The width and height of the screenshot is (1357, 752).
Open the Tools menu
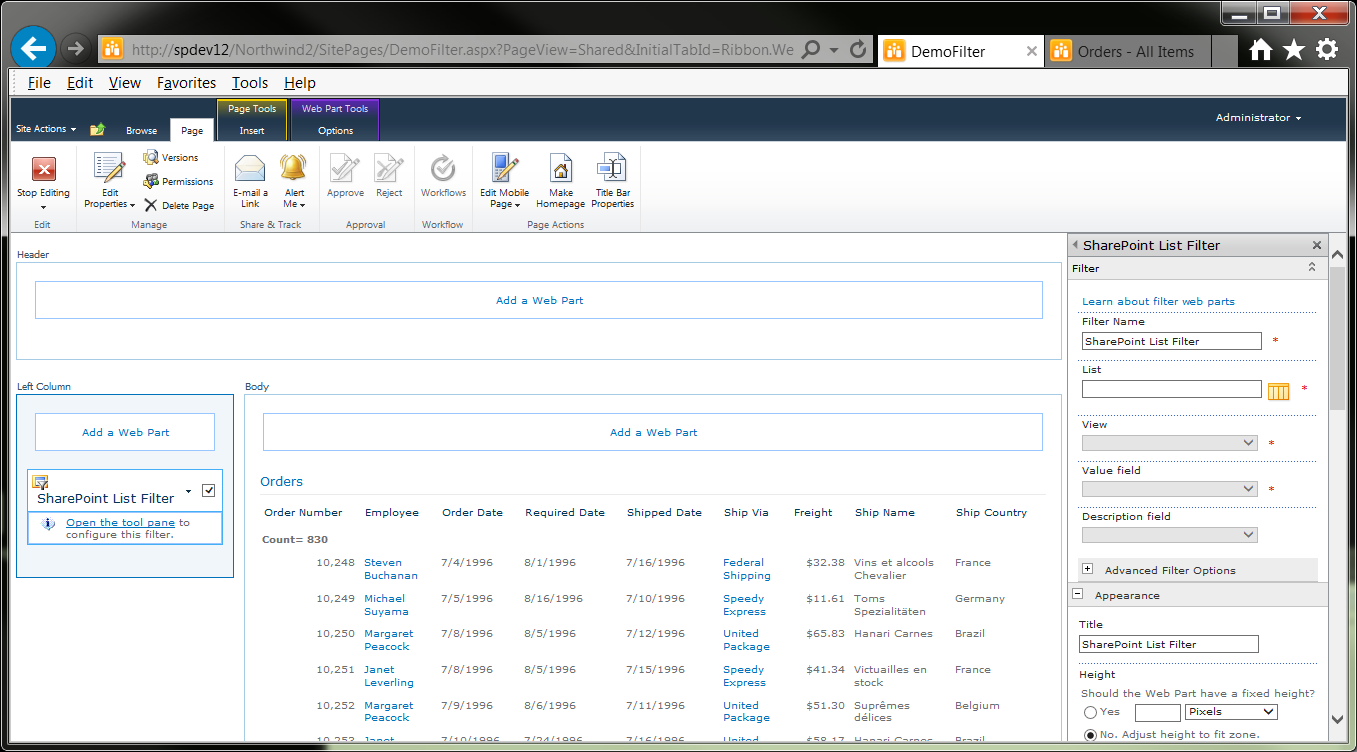[x=249, y=83]
